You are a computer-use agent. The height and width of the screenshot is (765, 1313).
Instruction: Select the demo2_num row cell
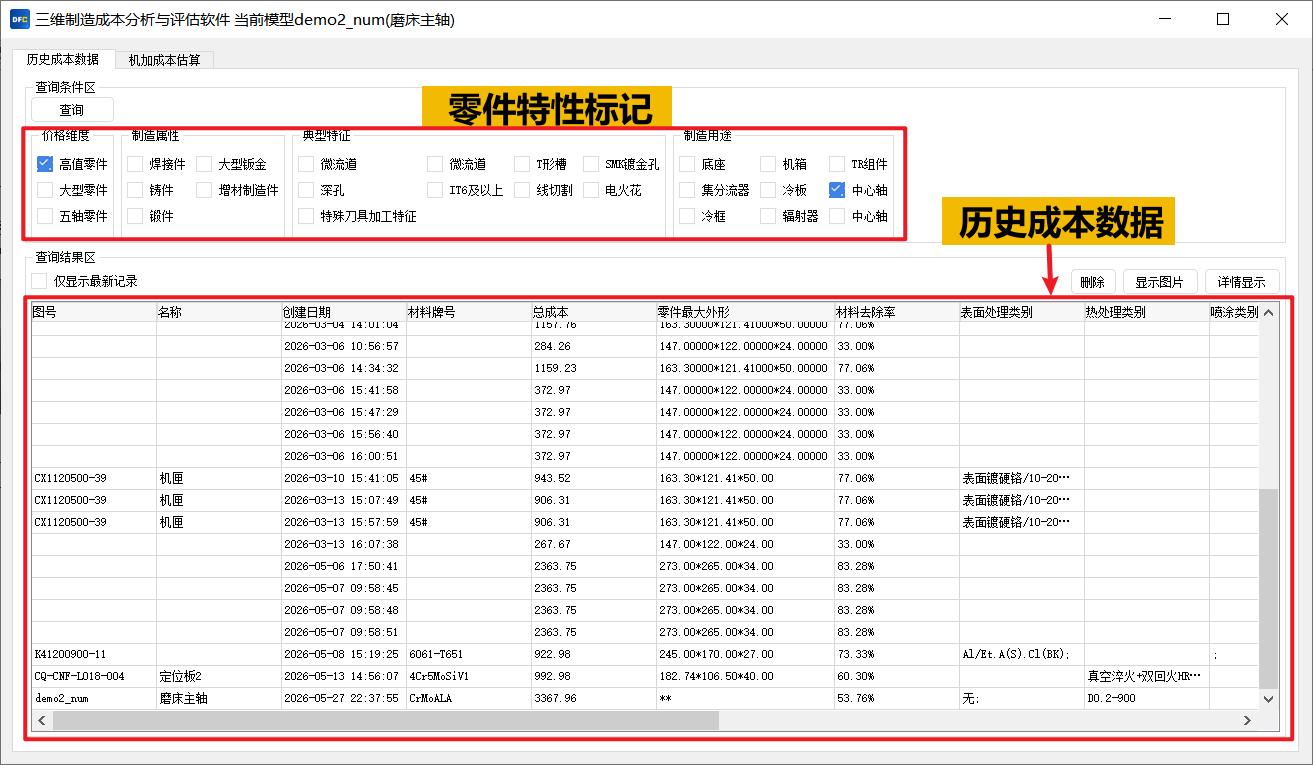94,698
